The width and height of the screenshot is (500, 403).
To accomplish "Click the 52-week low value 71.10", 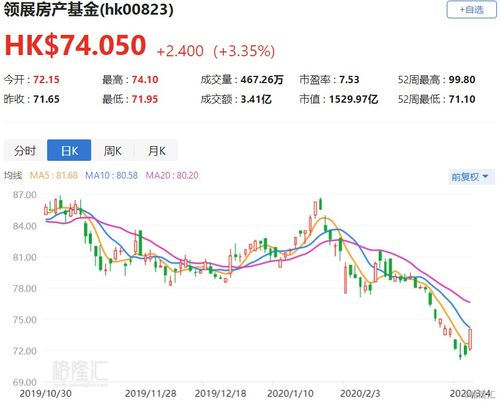I will tap(462, 99).
